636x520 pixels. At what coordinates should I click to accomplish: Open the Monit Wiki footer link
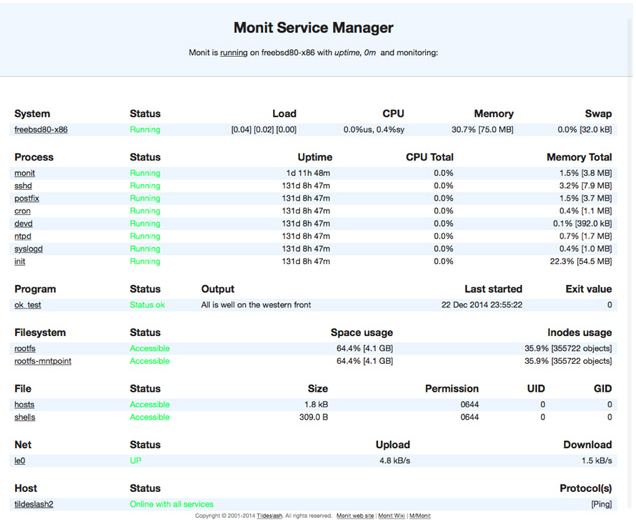(390, 516)
